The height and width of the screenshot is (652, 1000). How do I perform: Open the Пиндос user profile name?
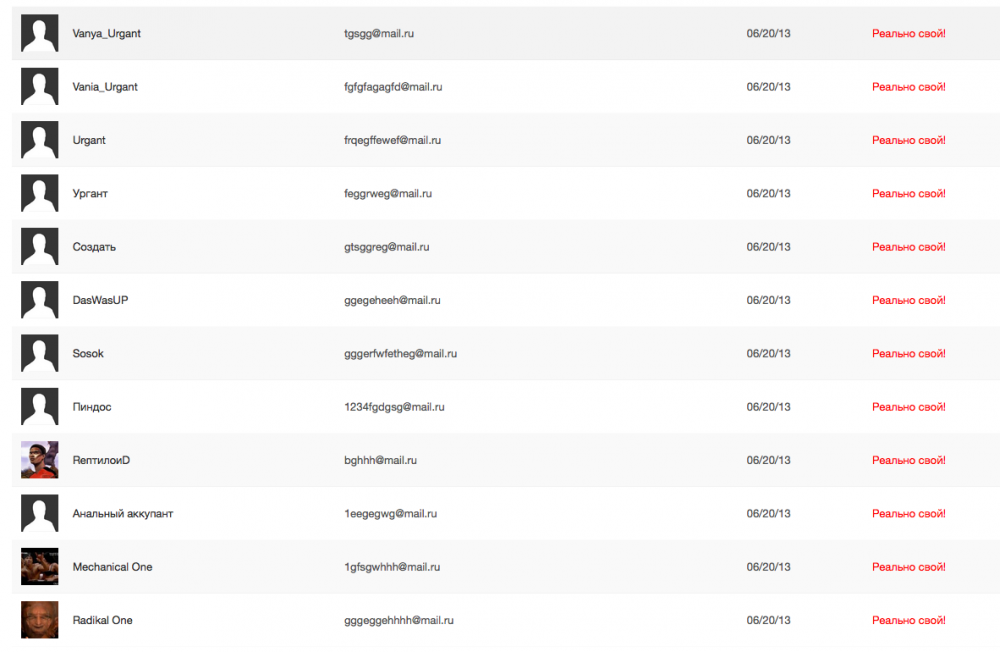92,407
